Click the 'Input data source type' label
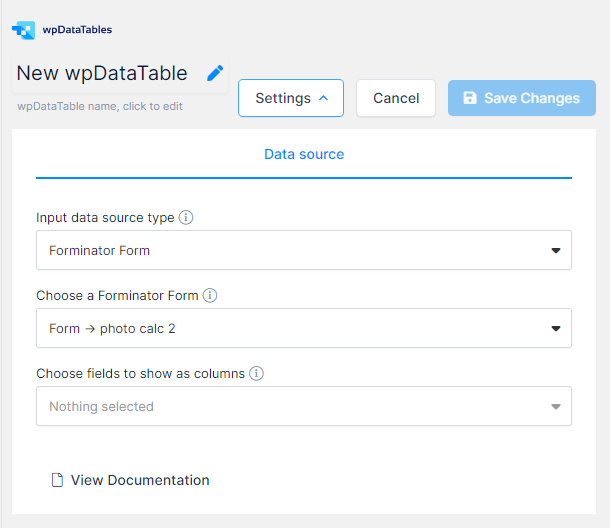Screen dimensions: 610x528 coord(105,218)
